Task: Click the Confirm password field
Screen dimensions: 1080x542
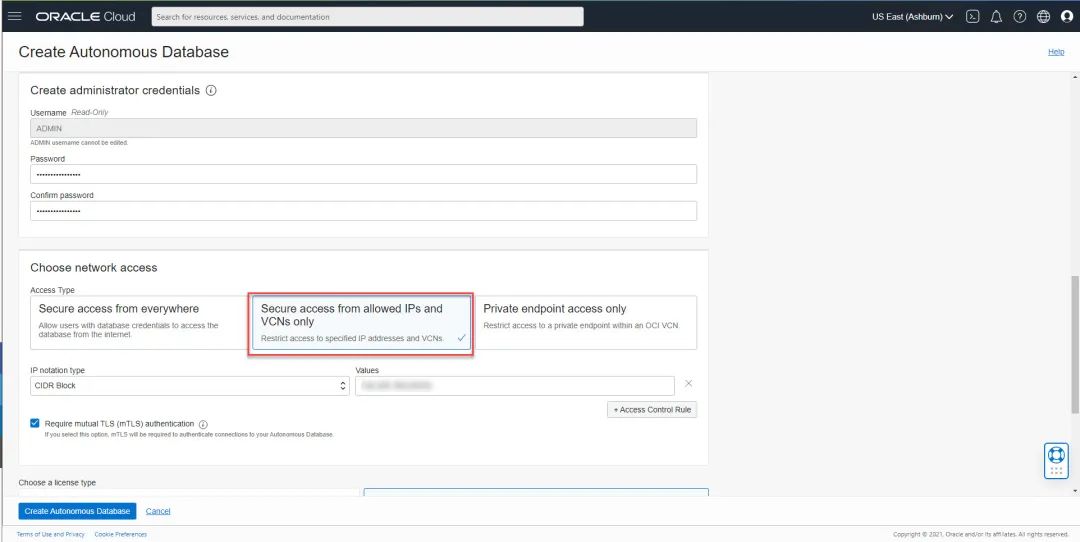Action: [x=363, y=211]
